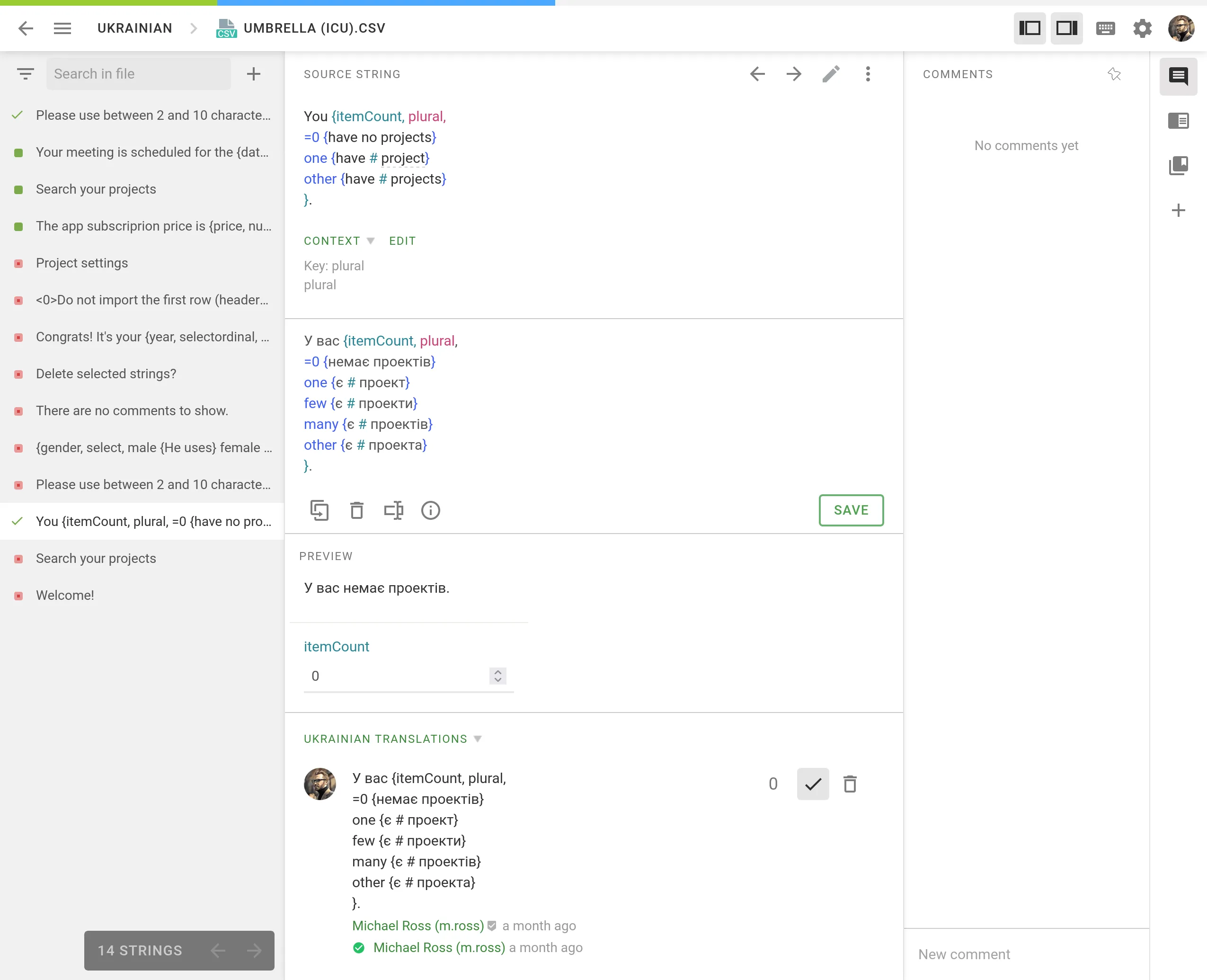Expand UKRAINIAN TRANSLATIONS dropdown arrow
The width and height of the screenshot is (1207, 980).
[x=478, y=739]
